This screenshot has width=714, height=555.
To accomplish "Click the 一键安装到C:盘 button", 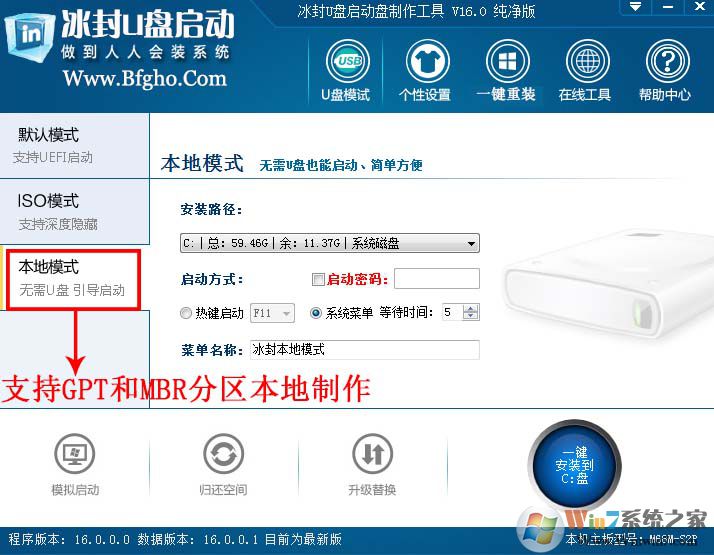I will (575, 466).
